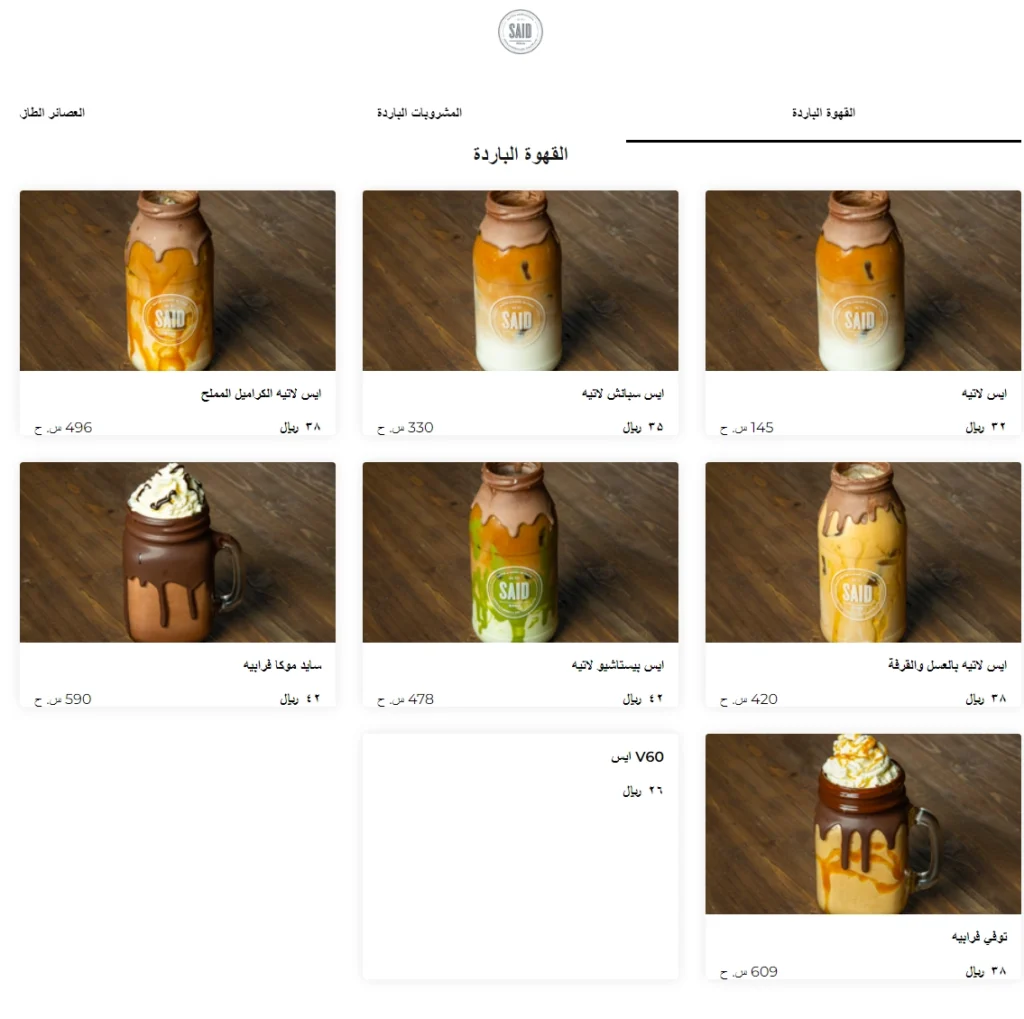Click the 609 calories label
Image resolution: width=1024 pixels, height=1019 pixels.
pos(749,972)
